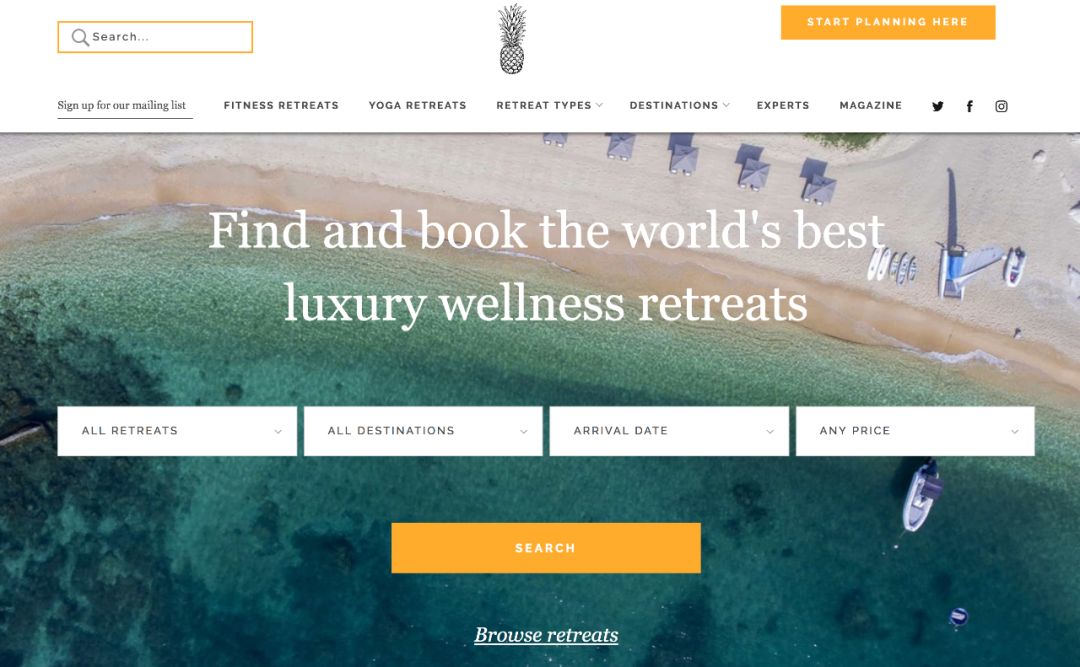Screen dimensions: 1080x667
Task: Open the Magazine menu item
Action: [871, 105]
